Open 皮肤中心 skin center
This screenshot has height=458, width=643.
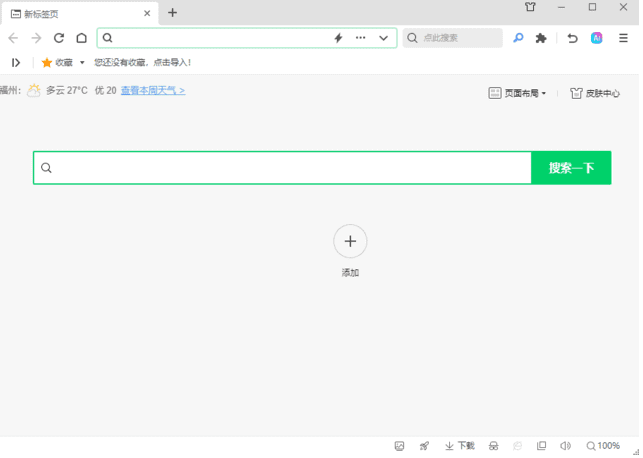point(595,93)
